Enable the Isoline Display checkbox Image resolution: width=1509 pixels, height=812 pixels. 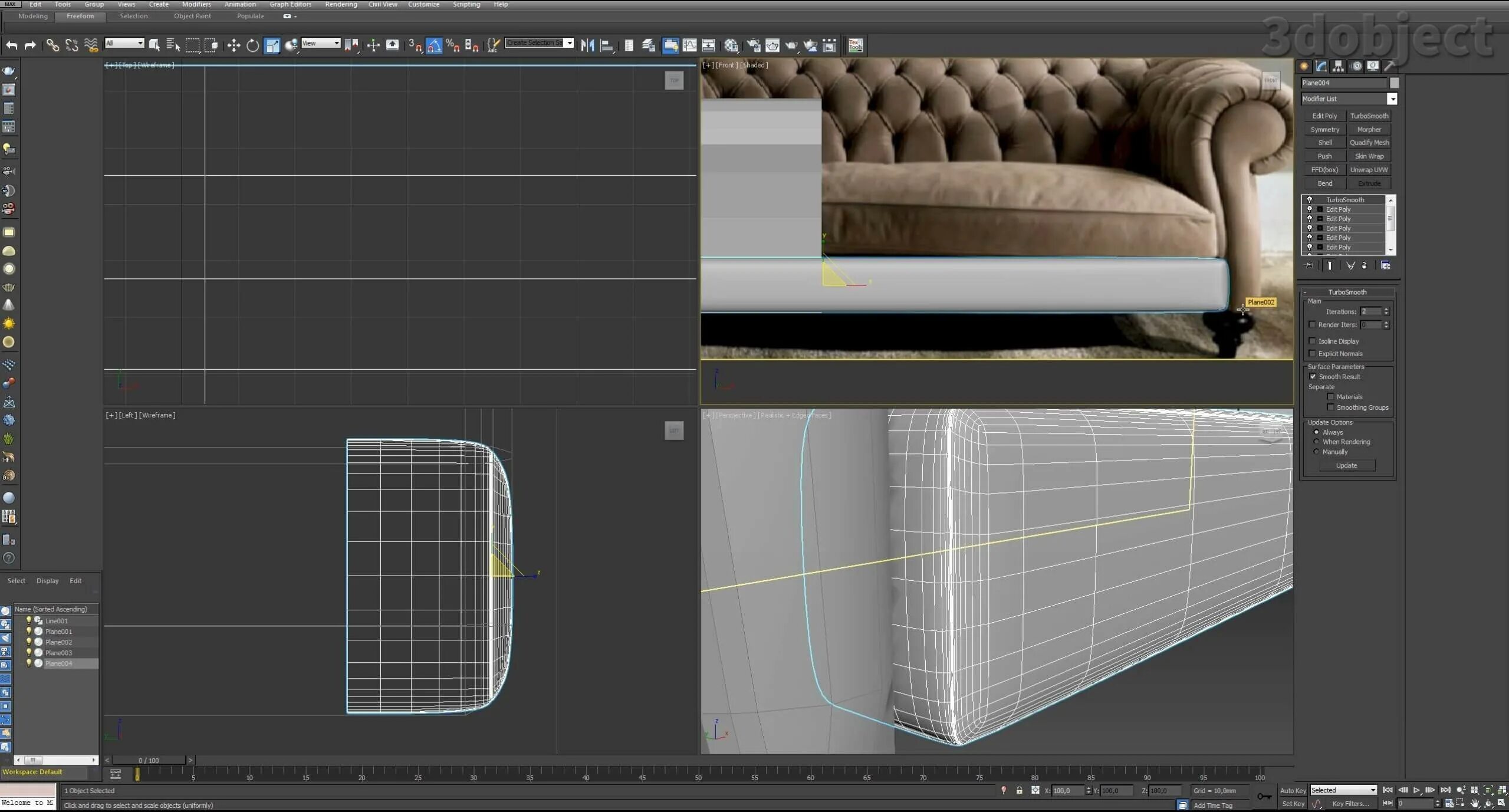point(1312,341)
